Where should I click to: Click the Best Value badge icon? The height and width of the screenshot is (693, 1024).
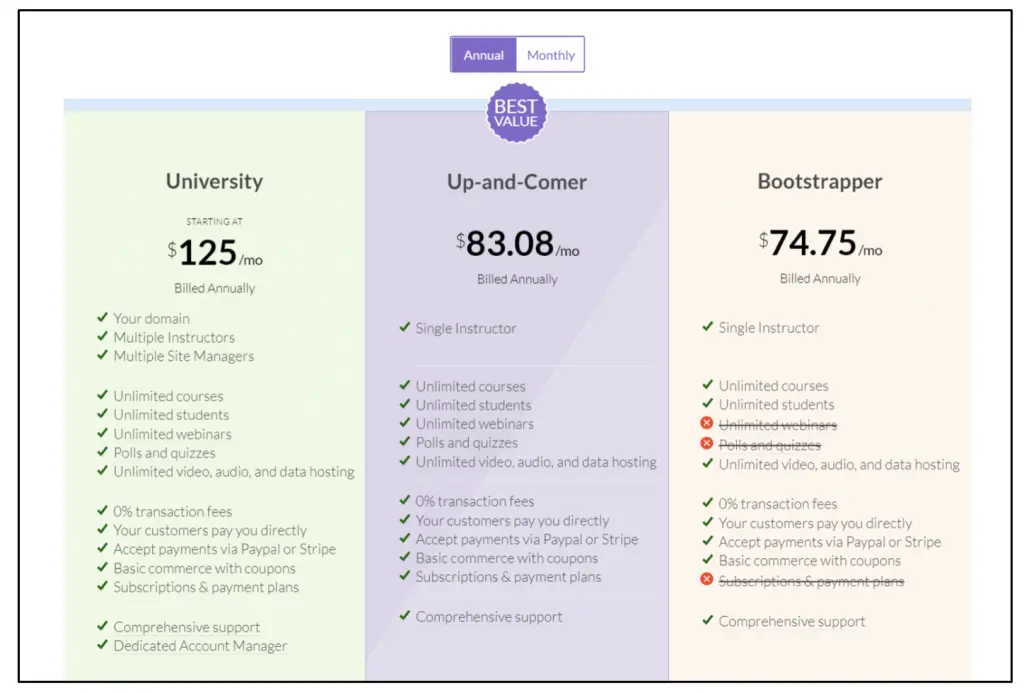516,113
